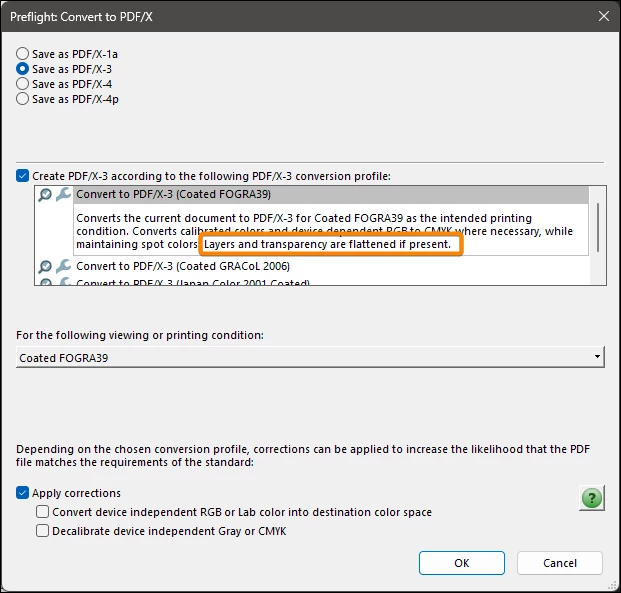
Task: Enable Convert device independent RGB or Lab checkbox
Action: click(x=42, y=512)
